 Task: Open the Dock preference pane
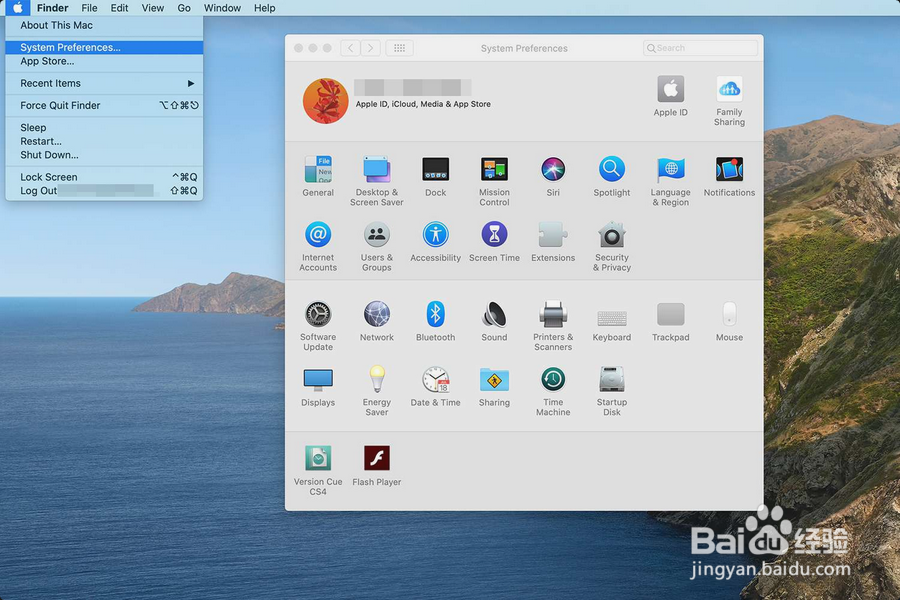click(435, 176)
